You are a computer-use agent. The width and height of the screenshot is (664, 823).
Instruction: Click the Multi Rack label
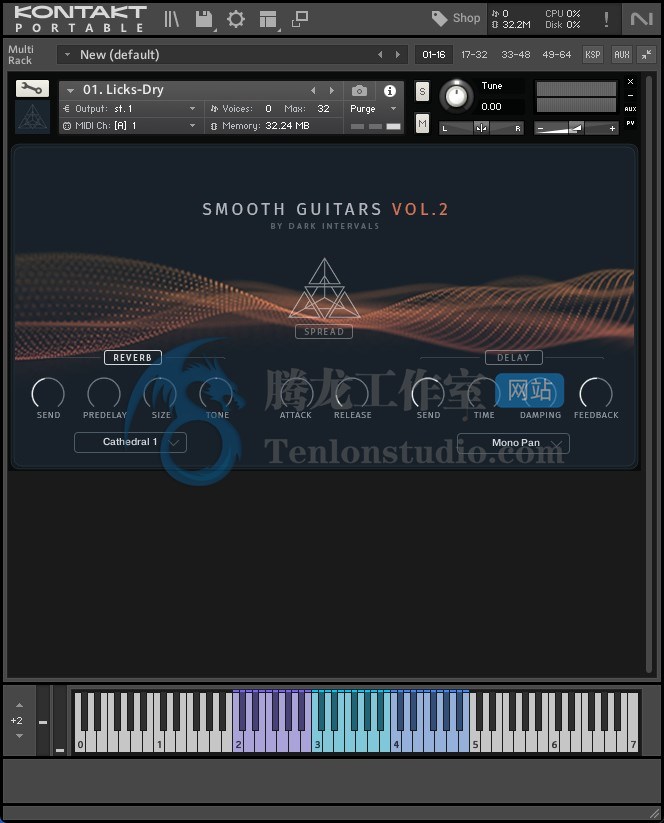click(x=20, y=55)
